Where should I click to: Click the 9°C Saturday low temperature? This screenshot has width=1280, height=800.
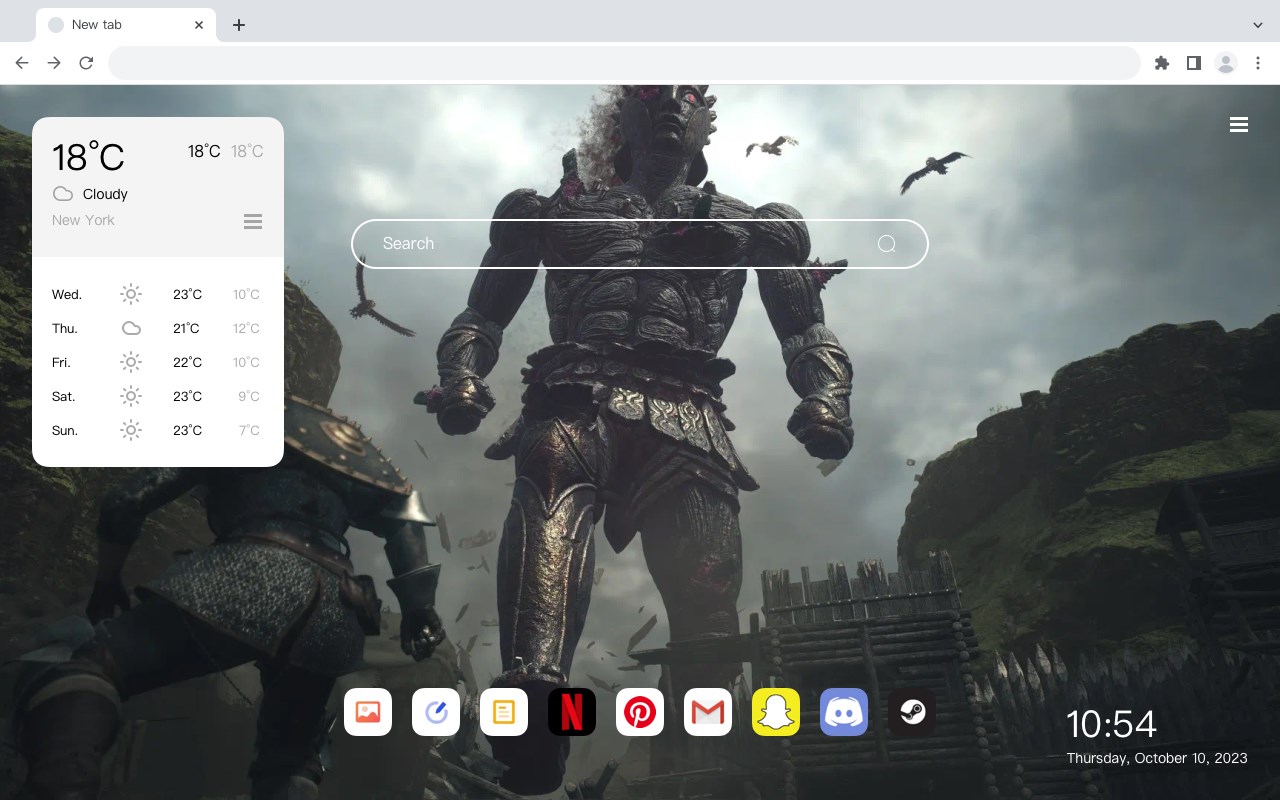tap(249, 396)
